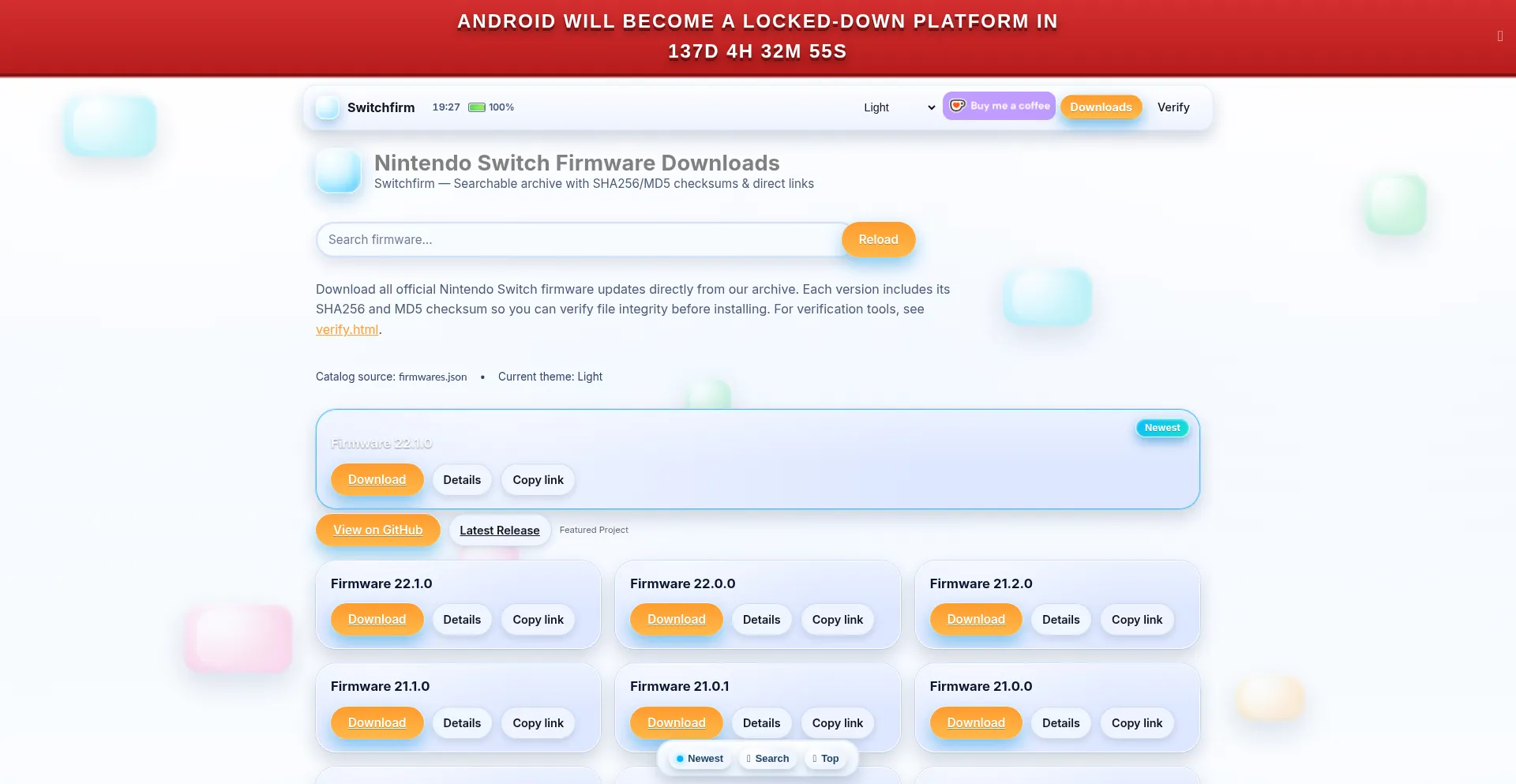Open the verify.html link
The width and height of the screenshot is (1516, 784).
coord(347,330)
